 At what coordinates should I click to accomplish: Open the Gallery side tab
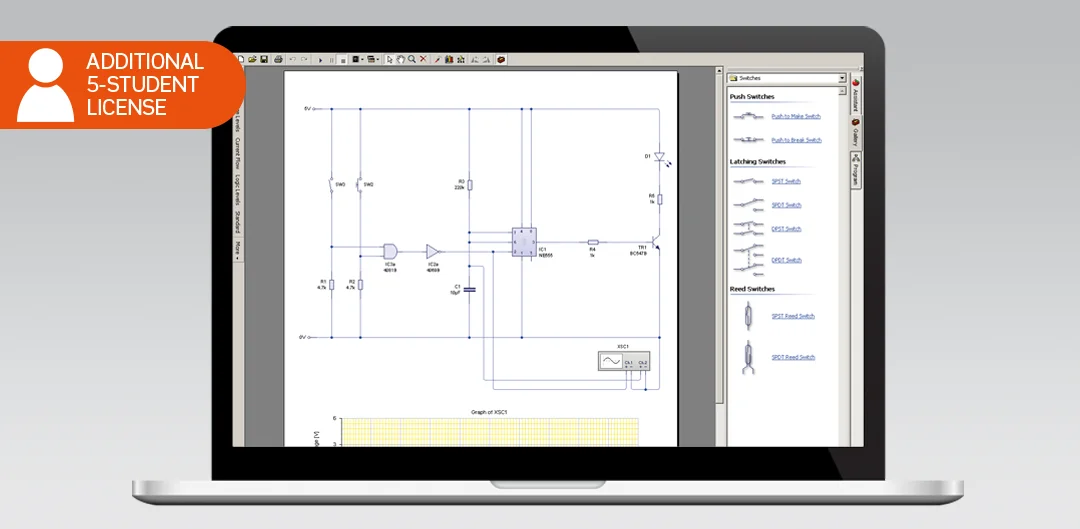[857, 133]
